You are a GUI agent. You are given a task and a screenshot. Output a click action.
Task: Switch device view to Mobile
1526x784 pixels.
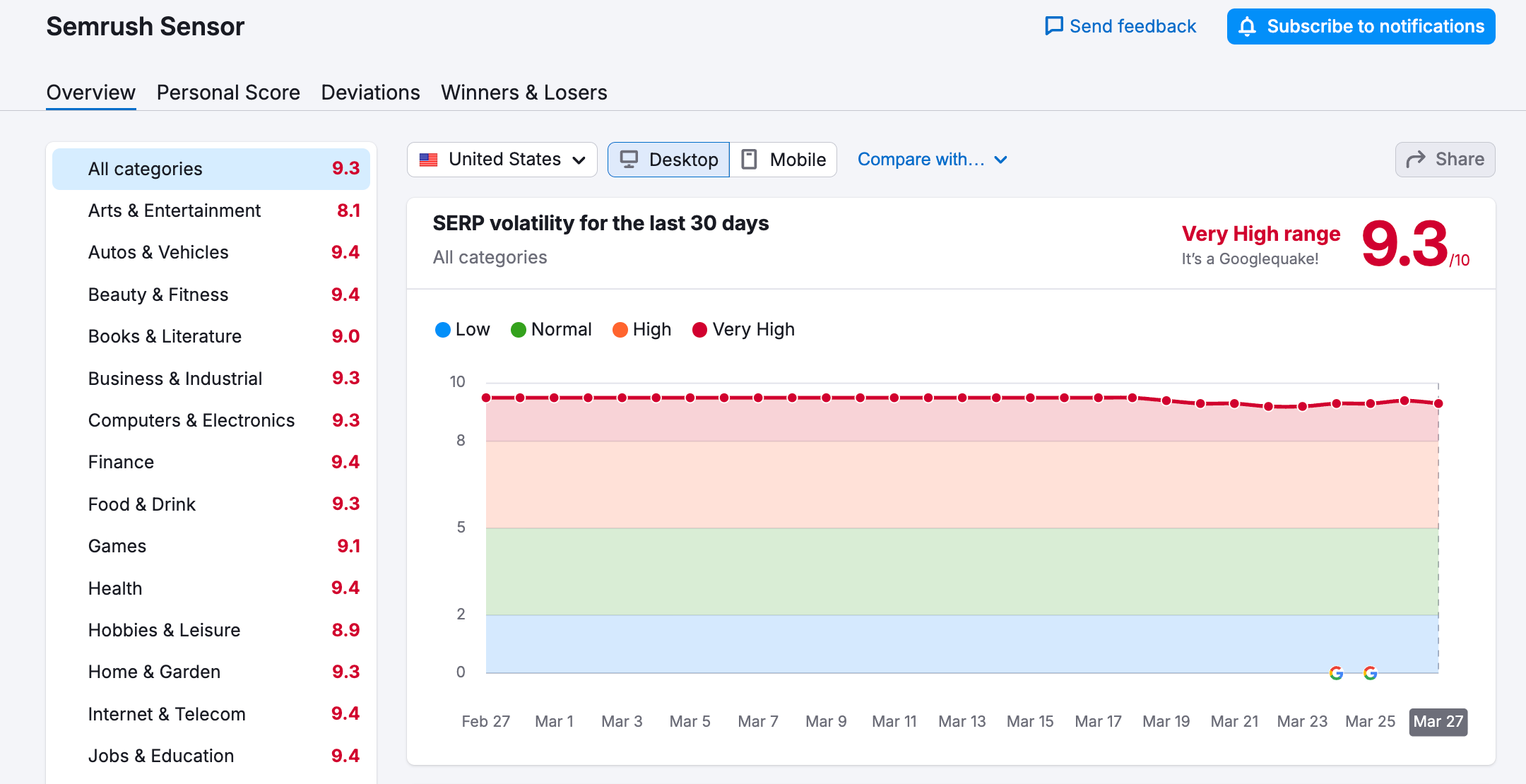tap(784, 160)
